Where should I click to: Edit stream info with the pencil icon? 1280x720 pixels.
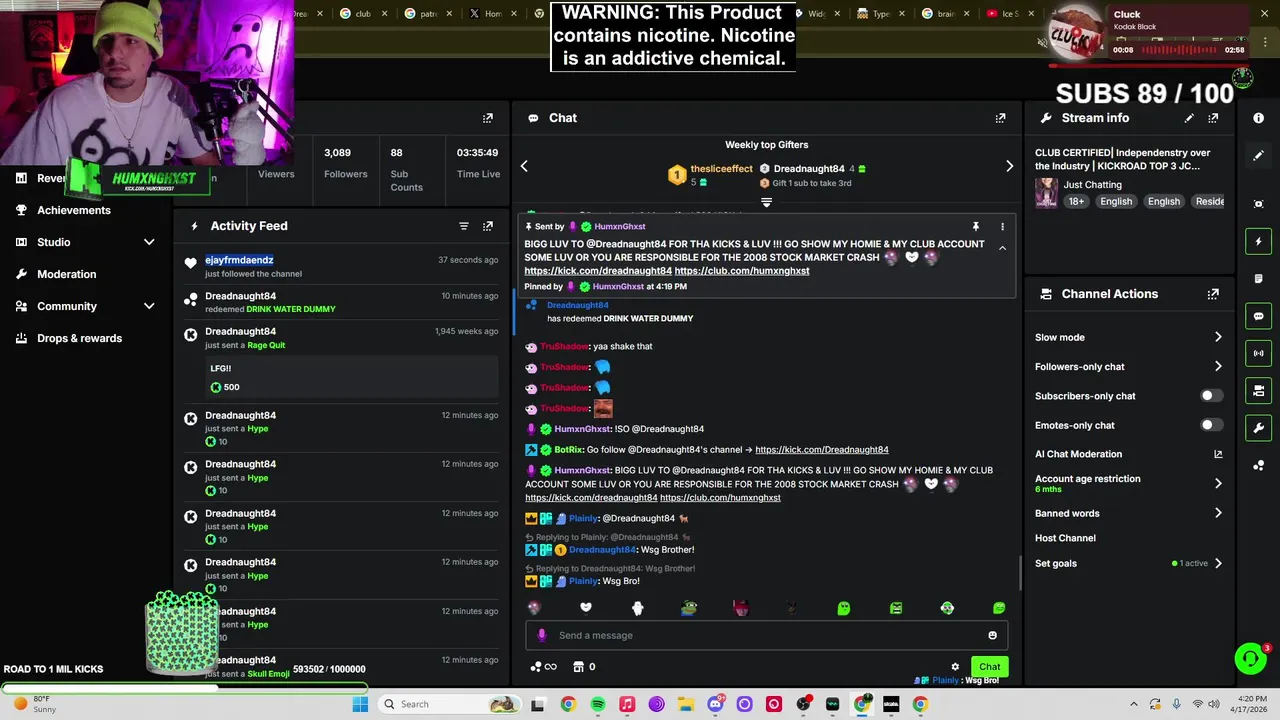[x=1189, y=118]
